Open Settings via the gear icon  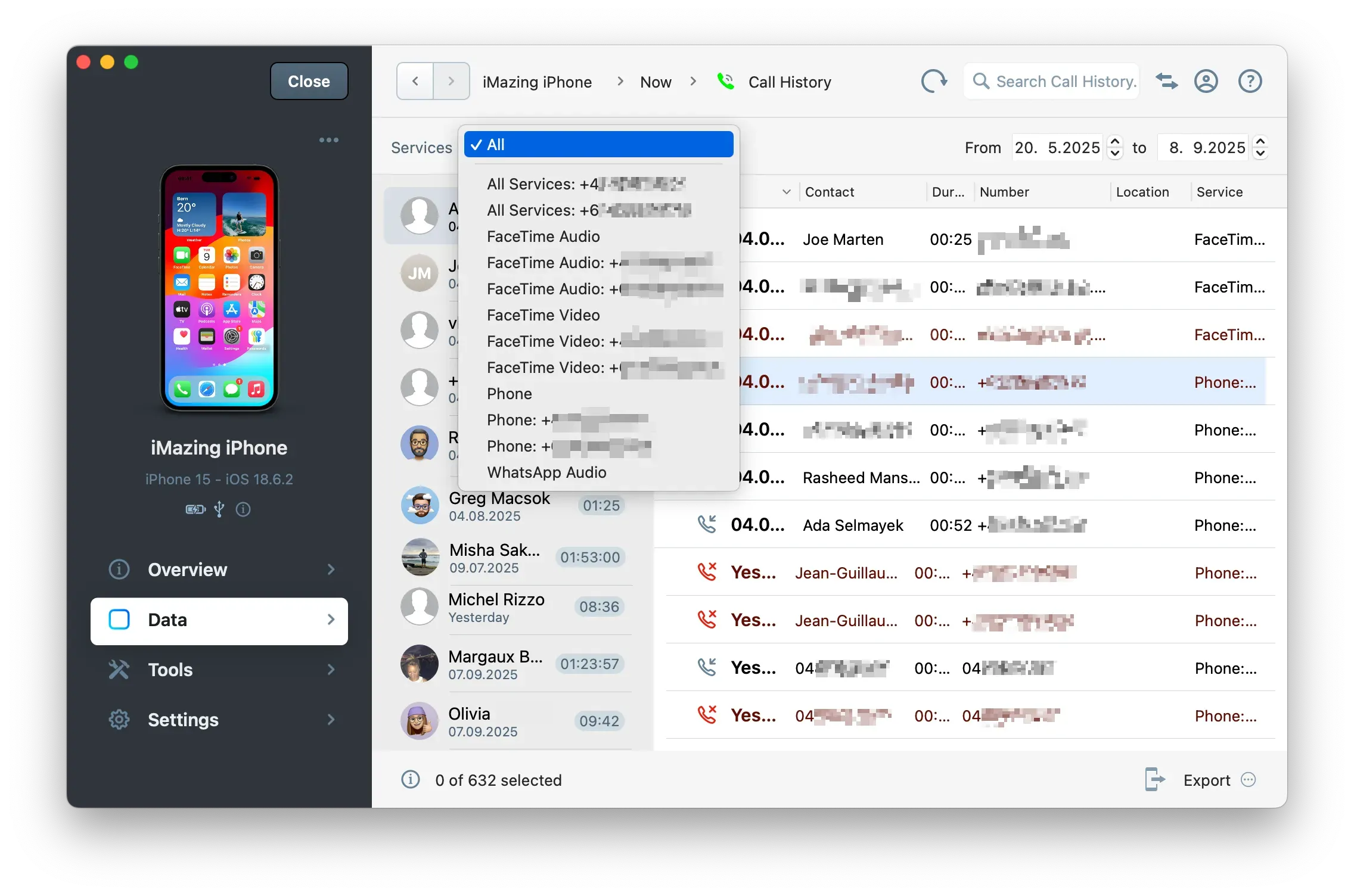click(x=119, y=720)
